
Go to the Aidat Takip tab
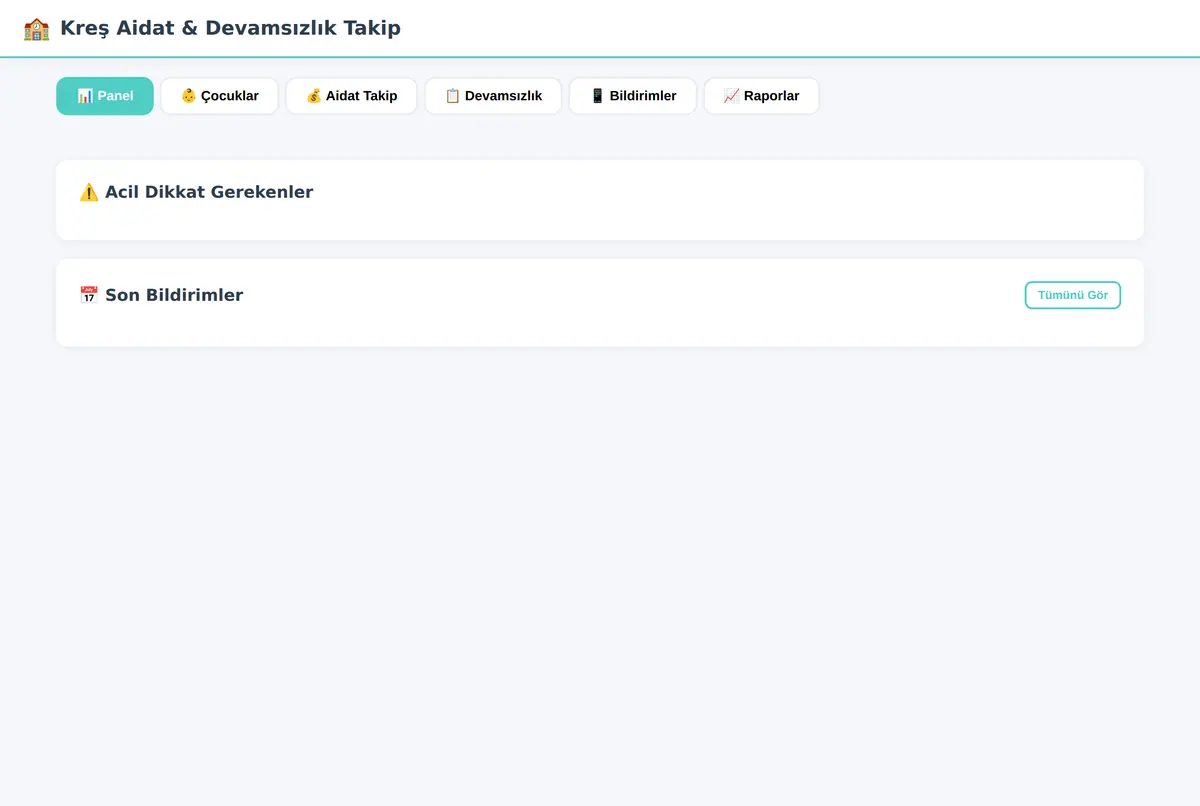pos(351,96)
